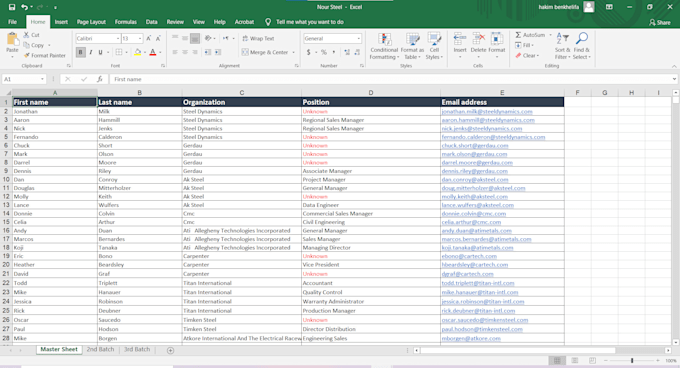
Task: Open Conditional Formatting
Action: (384, 46)
